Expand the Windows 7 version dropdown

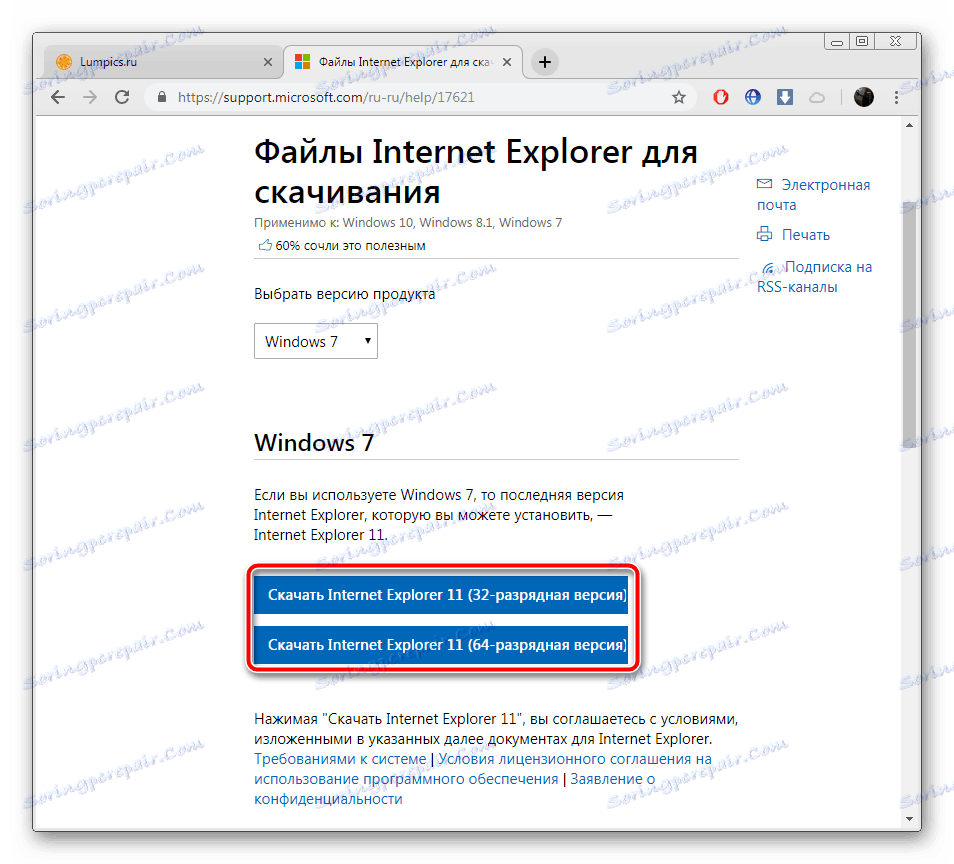point(316,341)
